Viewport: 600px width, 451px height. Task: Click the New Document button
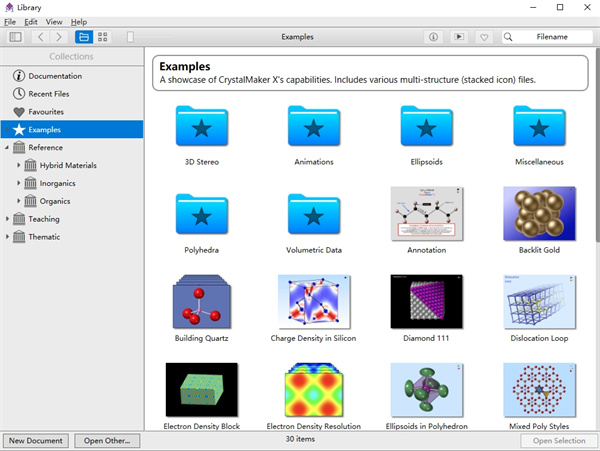(x=35, y=440)
